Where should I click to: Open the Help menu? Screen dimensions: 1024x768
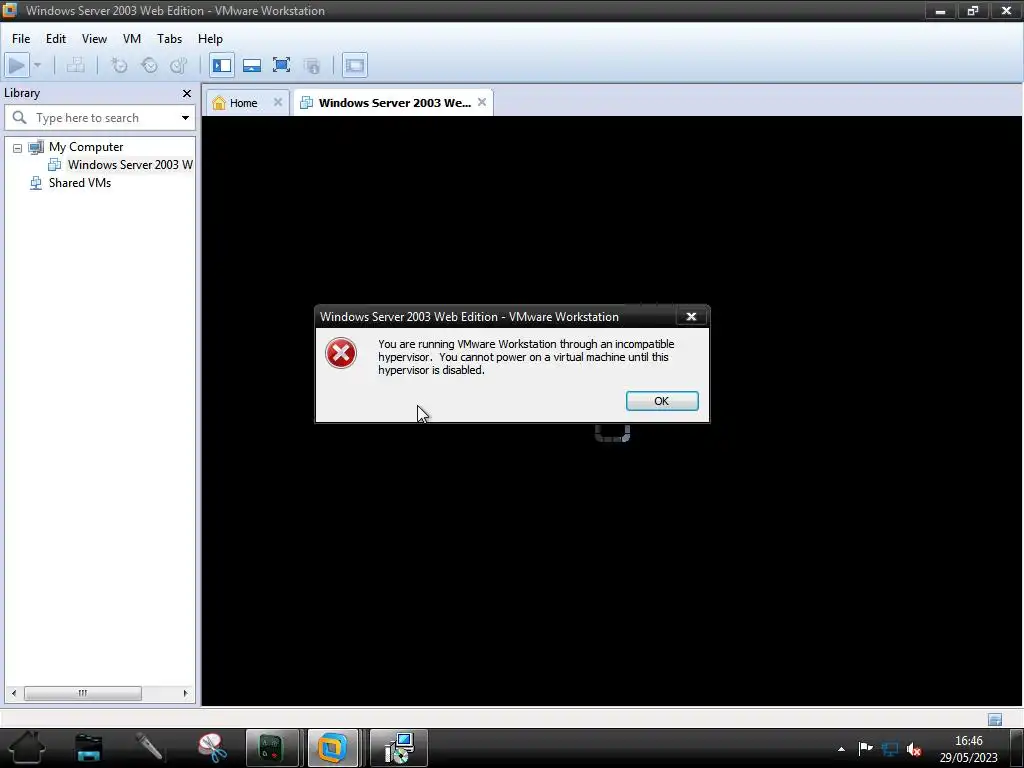(x=210, y=39)
